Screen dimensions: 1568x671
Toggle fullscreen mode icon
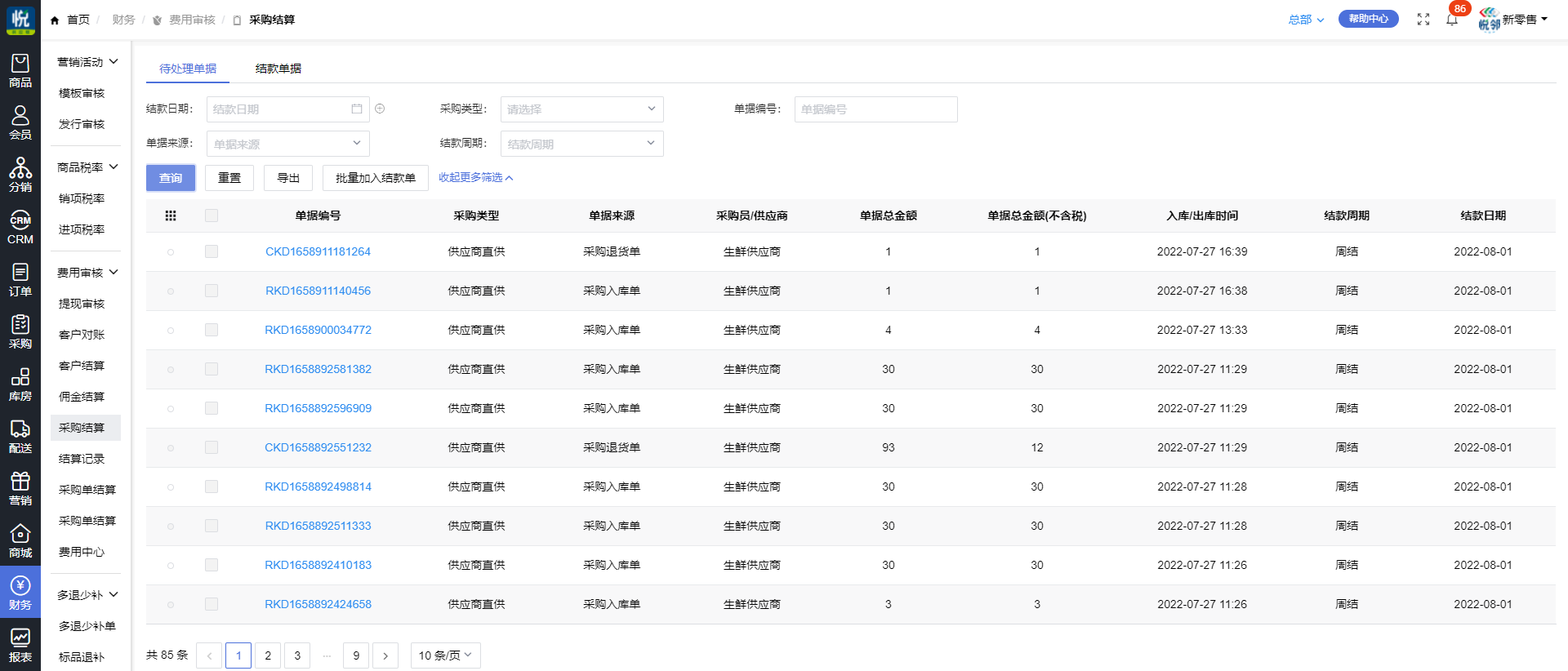click(x=1423, y=20)
